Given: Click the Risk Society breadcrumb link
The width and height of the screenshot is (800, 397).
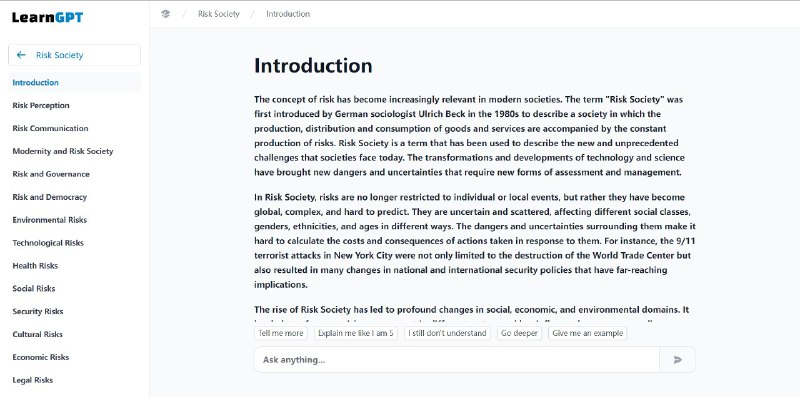Looking at the screenshot, I should [x=218, y=14].
